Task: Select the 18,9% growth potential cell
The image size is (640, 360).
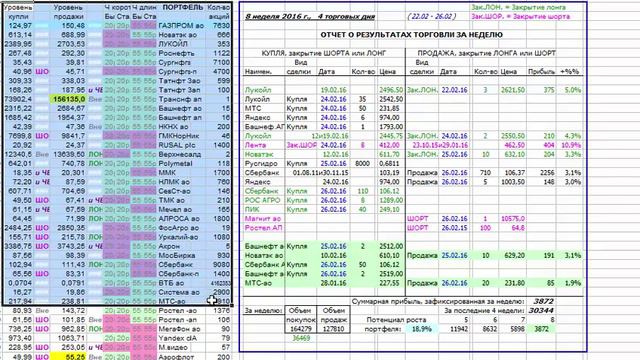Action: (422, 329)
